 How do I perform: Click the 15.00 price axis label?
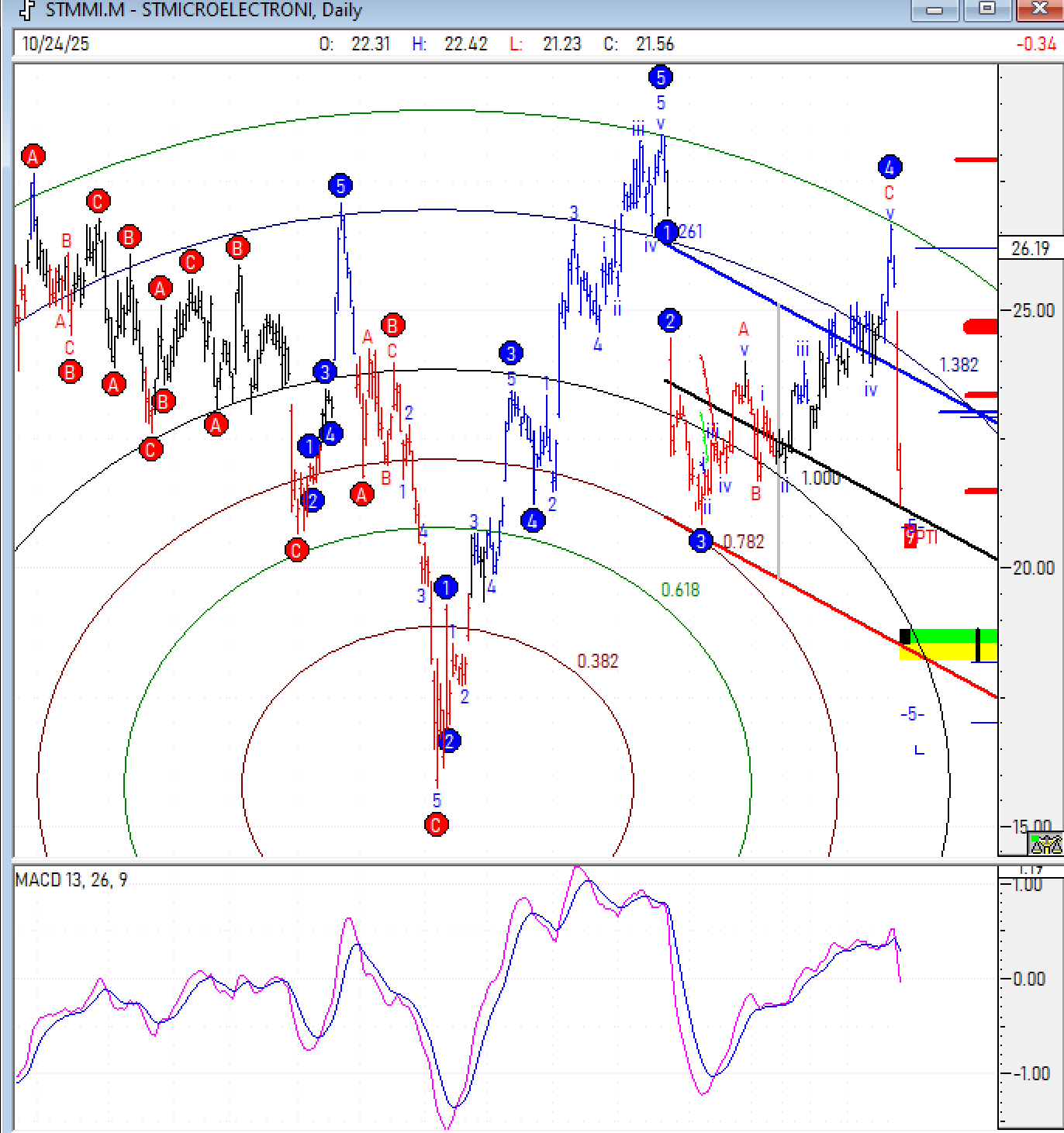point(1031,826)
